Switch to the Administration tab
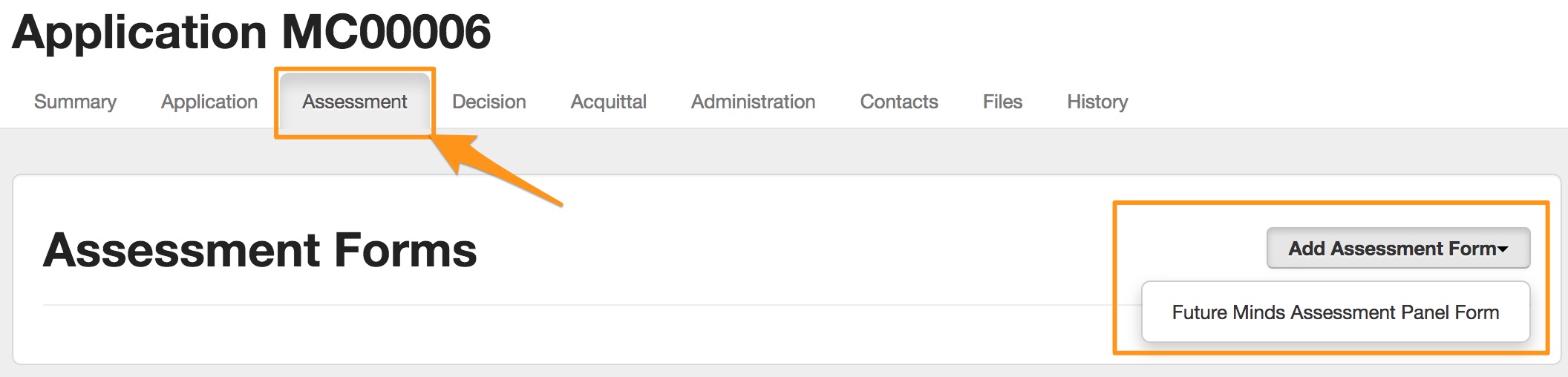Viewport: 1568px width, 377px height. (753, 102)
